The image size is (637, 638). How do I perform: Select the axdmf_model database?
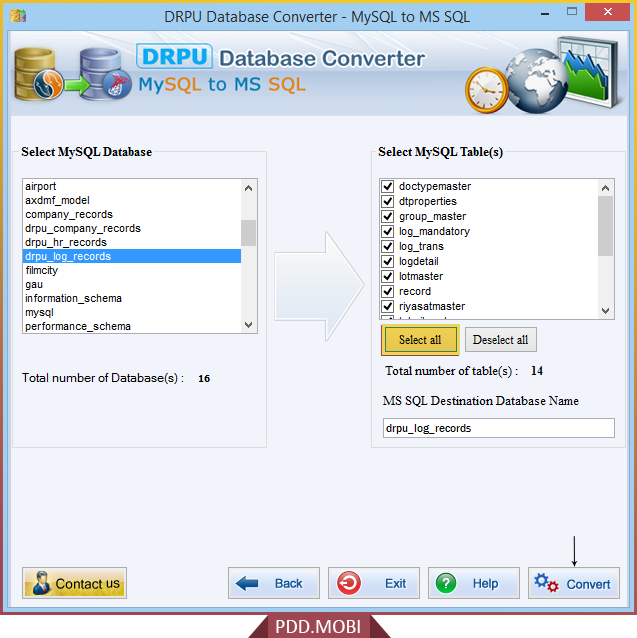[x=132, y=200]
